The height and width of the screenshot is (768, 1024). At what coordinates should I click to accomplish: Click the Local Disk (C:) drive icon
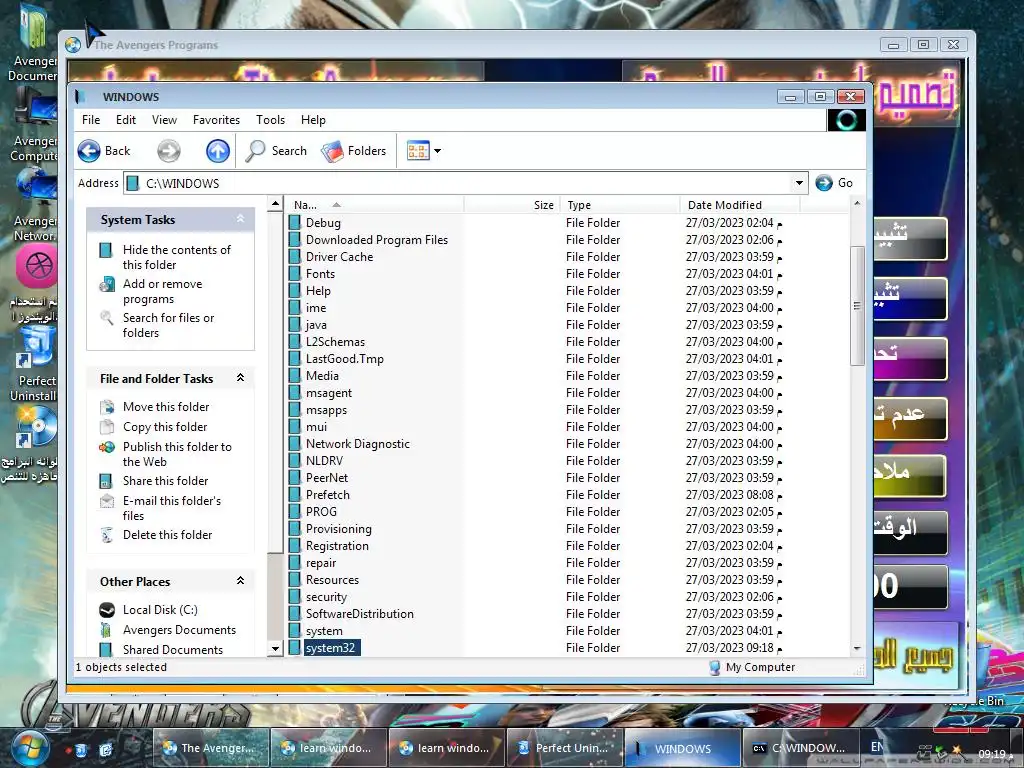click(106, 610)
